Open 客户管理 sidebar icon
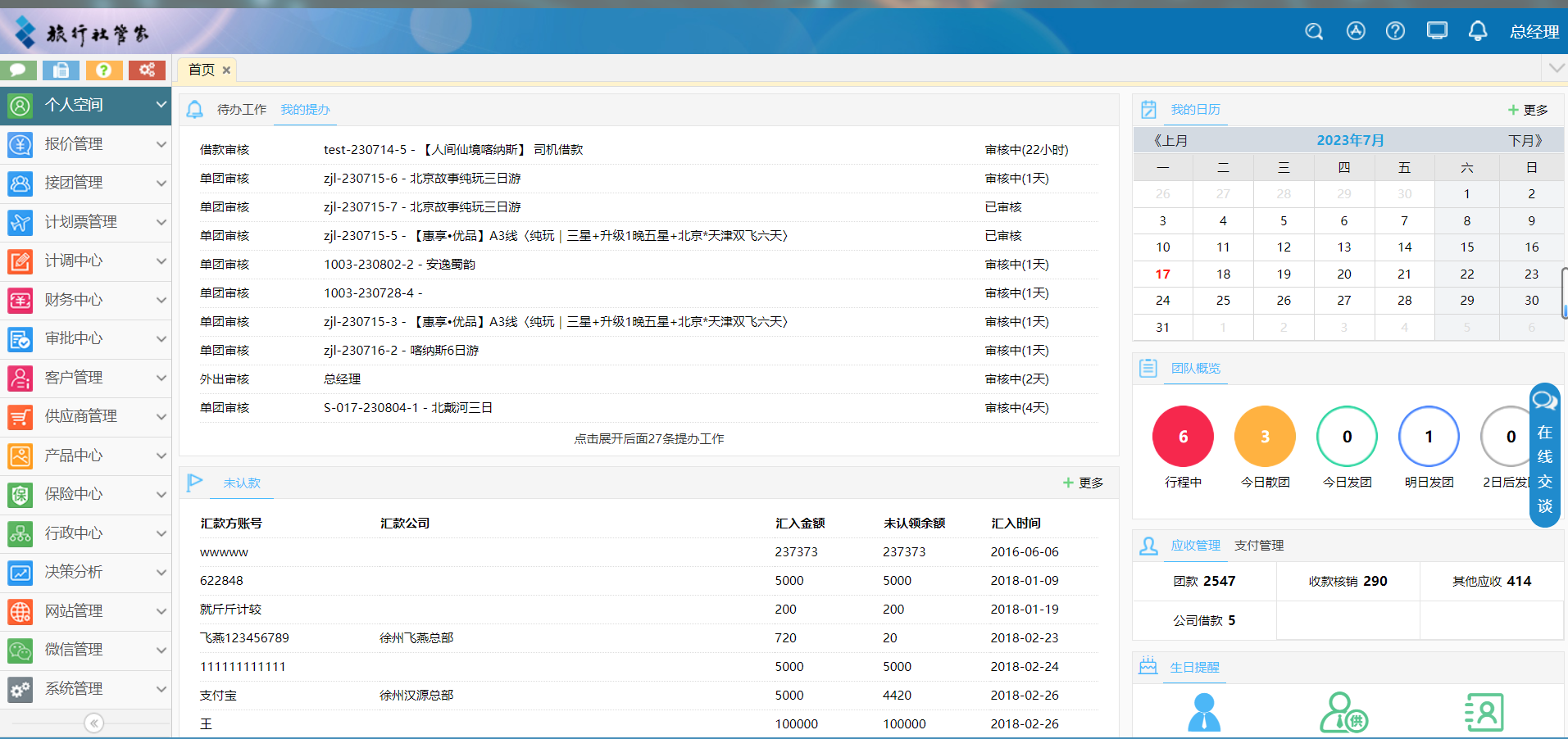This screenshot has width=1568, height=739. [x=20, y=378]
